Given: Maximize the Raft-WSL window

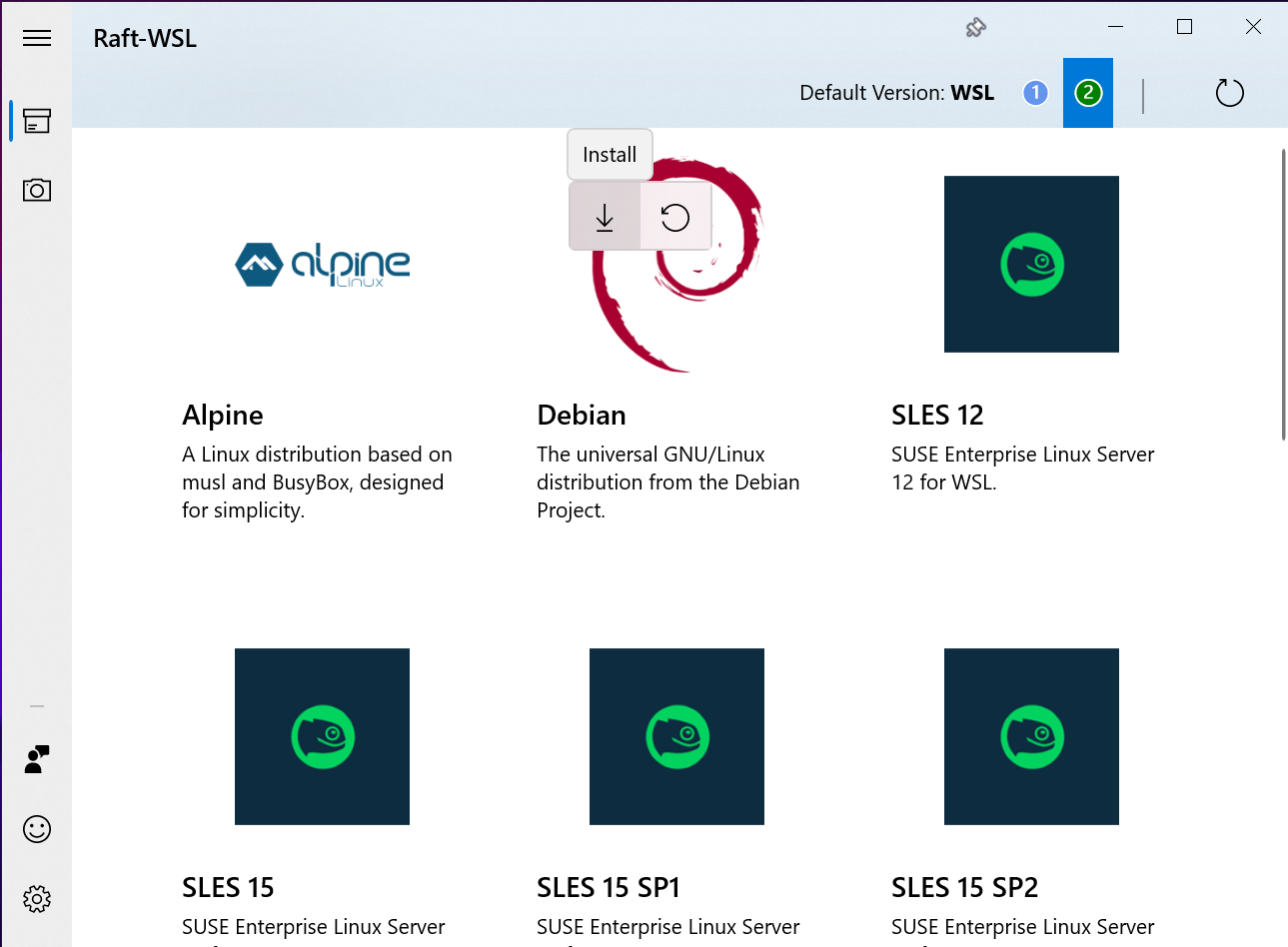Looking at the screenshot, I should 1185,27.
